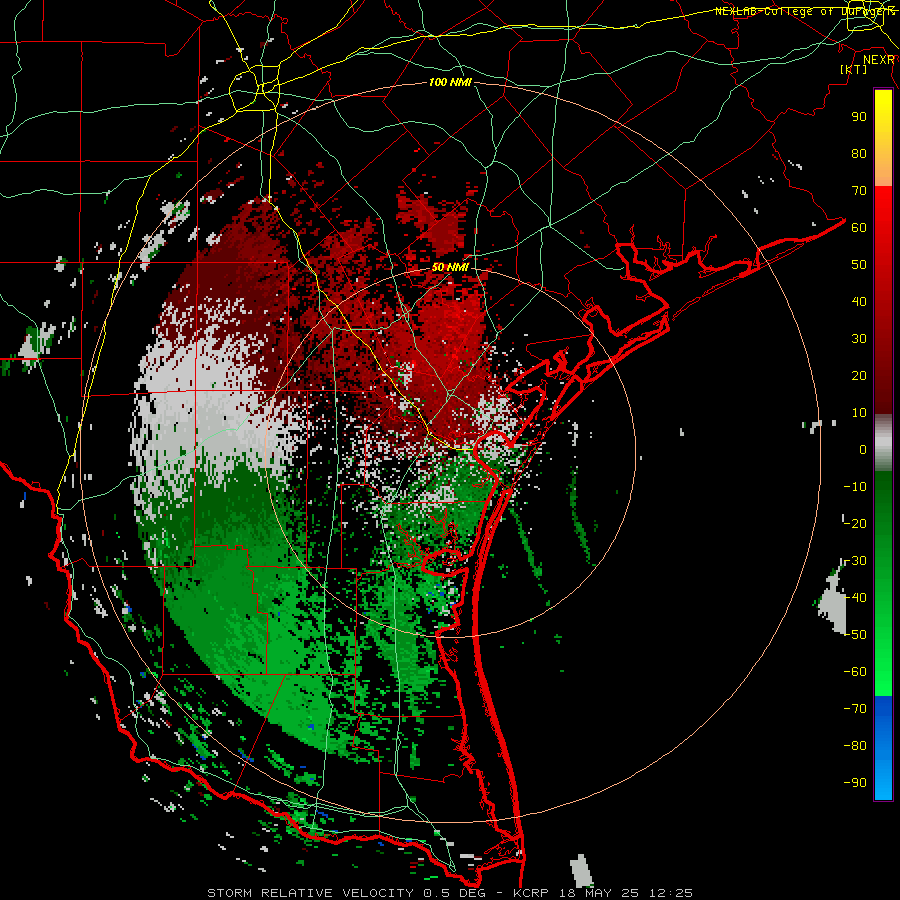Click the 50 NMI range ring label
This screenshot has height=900, width=900.
450,267
